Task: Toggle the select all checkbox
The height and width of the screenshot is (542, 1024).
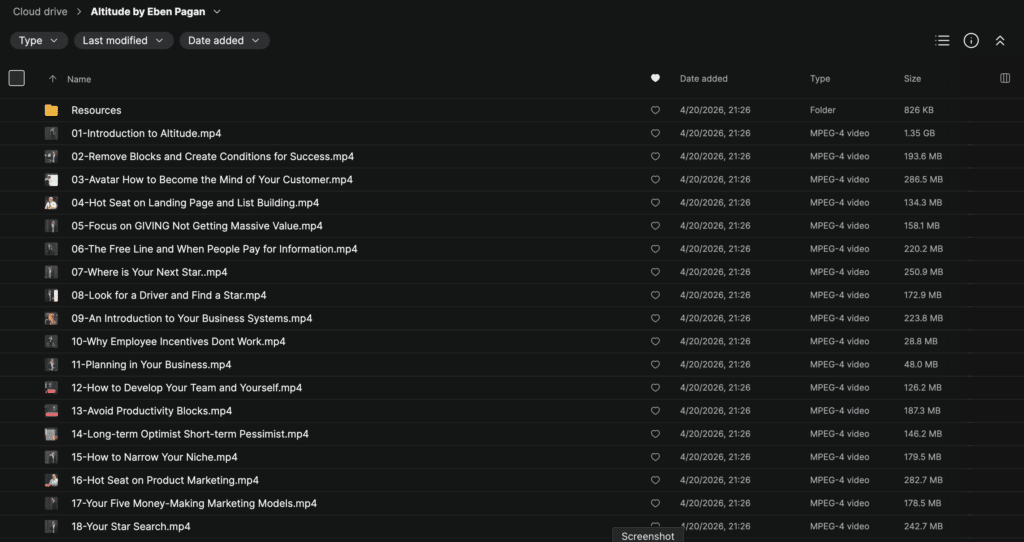Action: click(x=17, y=78)
